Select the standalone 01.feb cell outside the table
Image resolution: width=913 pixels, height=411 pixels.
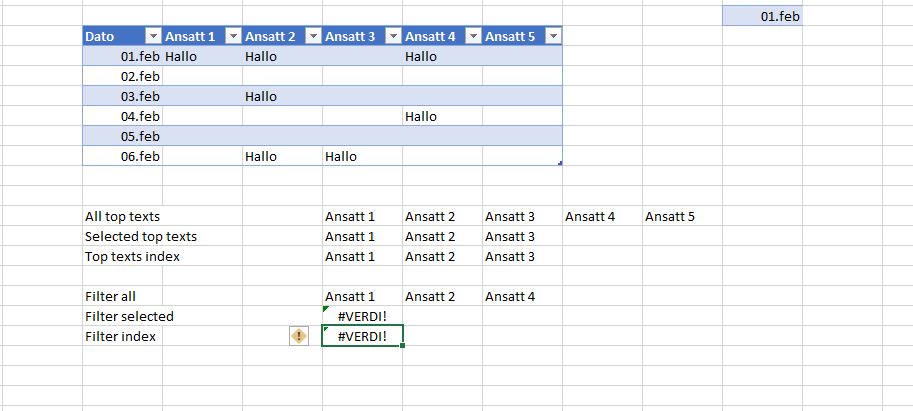tap(762, 16)
